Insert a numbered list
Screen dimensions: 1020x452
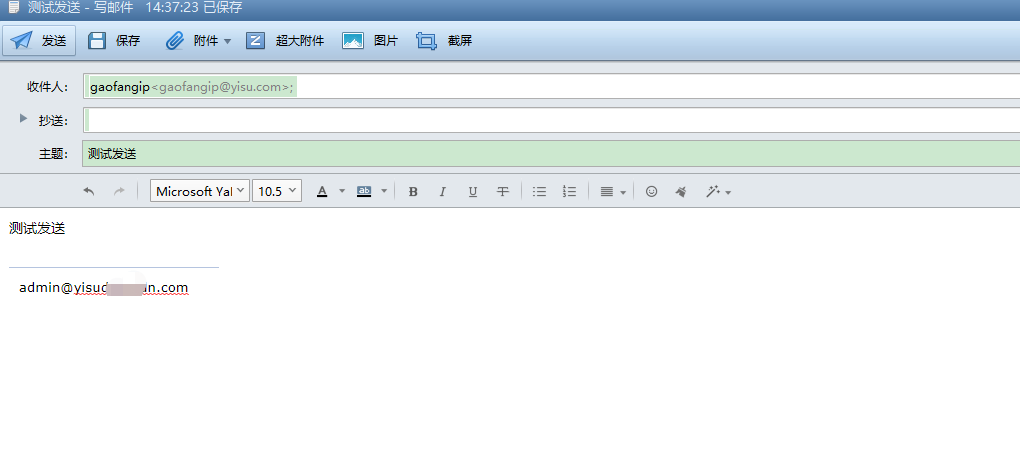[569, 191]
